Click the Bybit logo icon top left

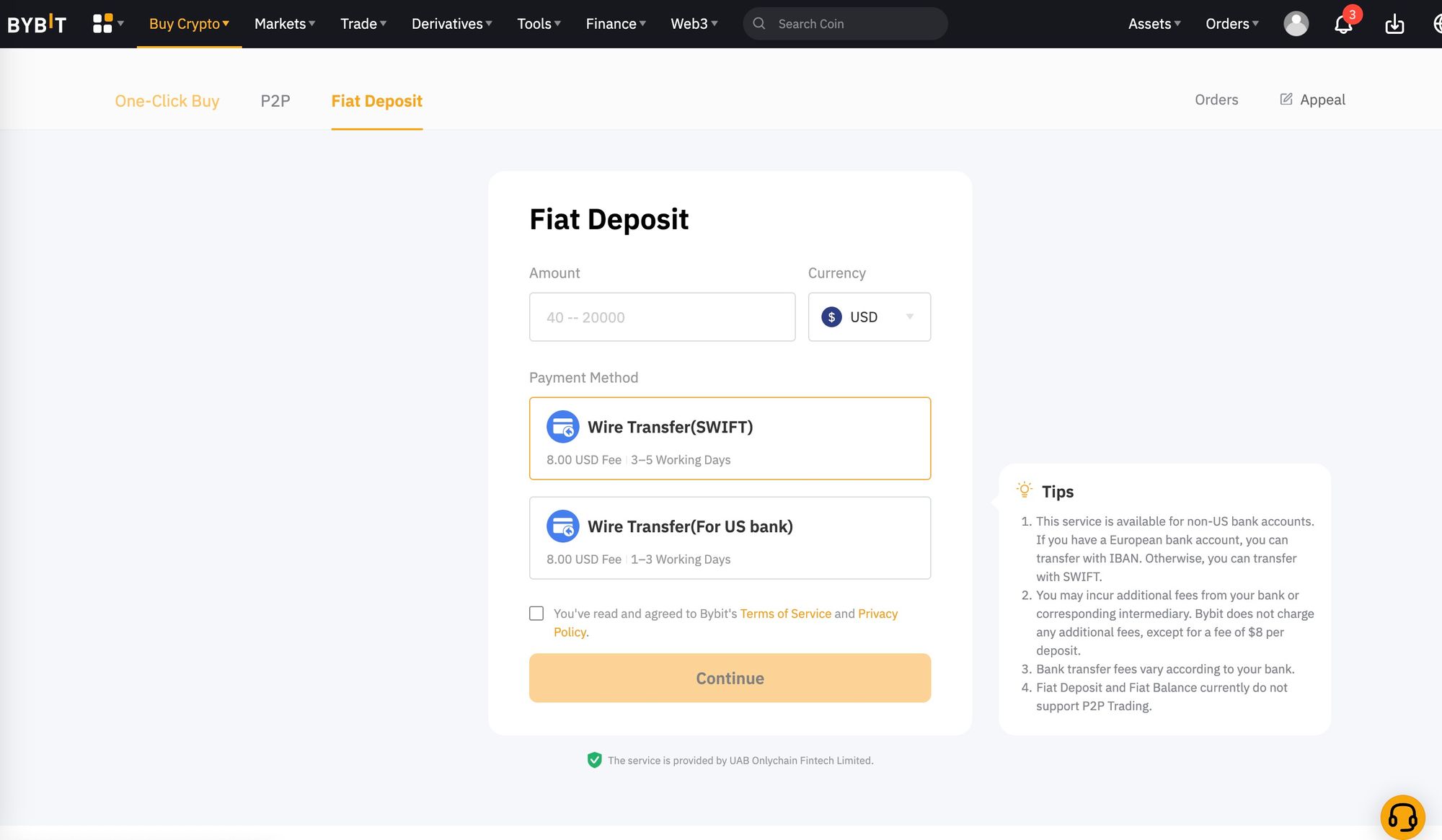click(x=37, y=23)
